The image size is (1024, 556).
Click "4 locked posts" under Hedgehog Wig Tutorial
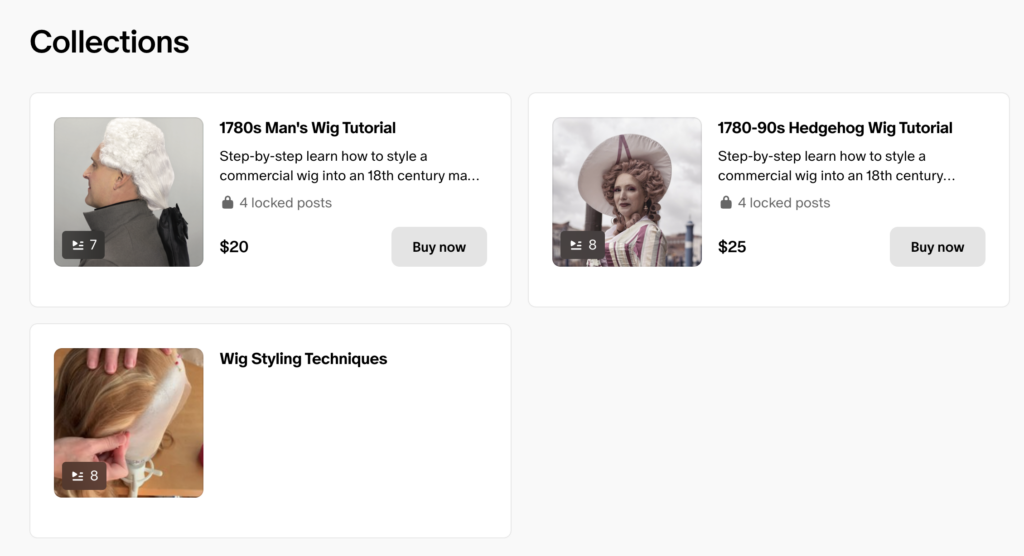point(783,203)
